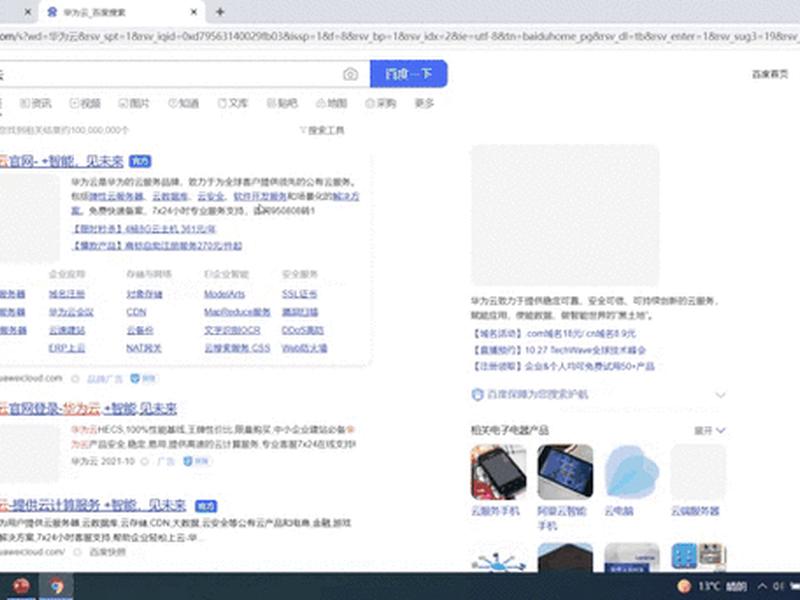Click the large Huawei Cloud image card placeholder

tap(565, 215)
